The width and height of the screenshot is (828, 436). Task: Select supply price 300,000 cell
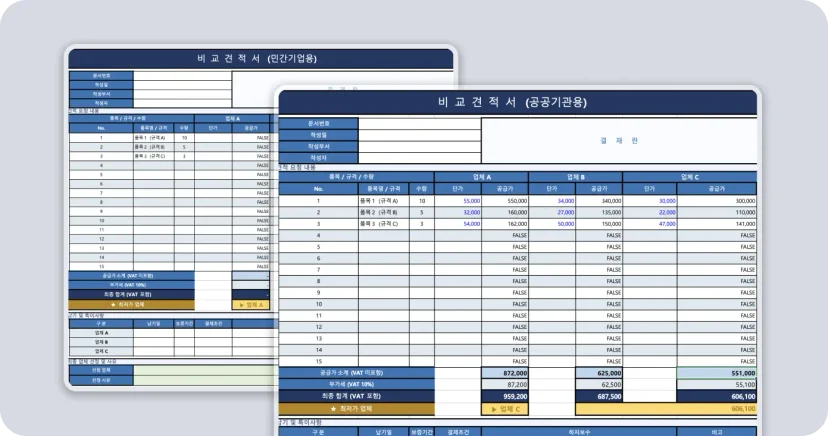point(717,201)
